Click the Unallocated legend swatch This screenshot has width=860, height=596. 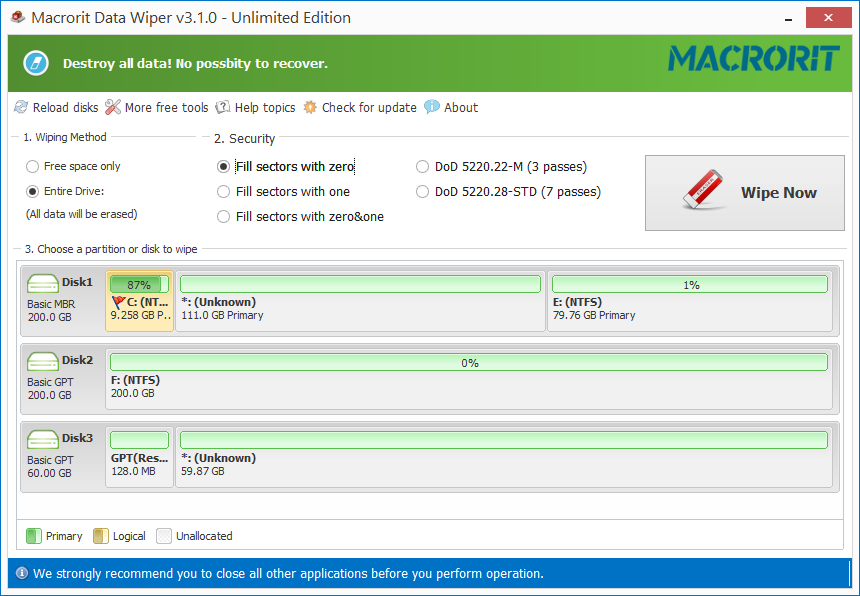164,536
